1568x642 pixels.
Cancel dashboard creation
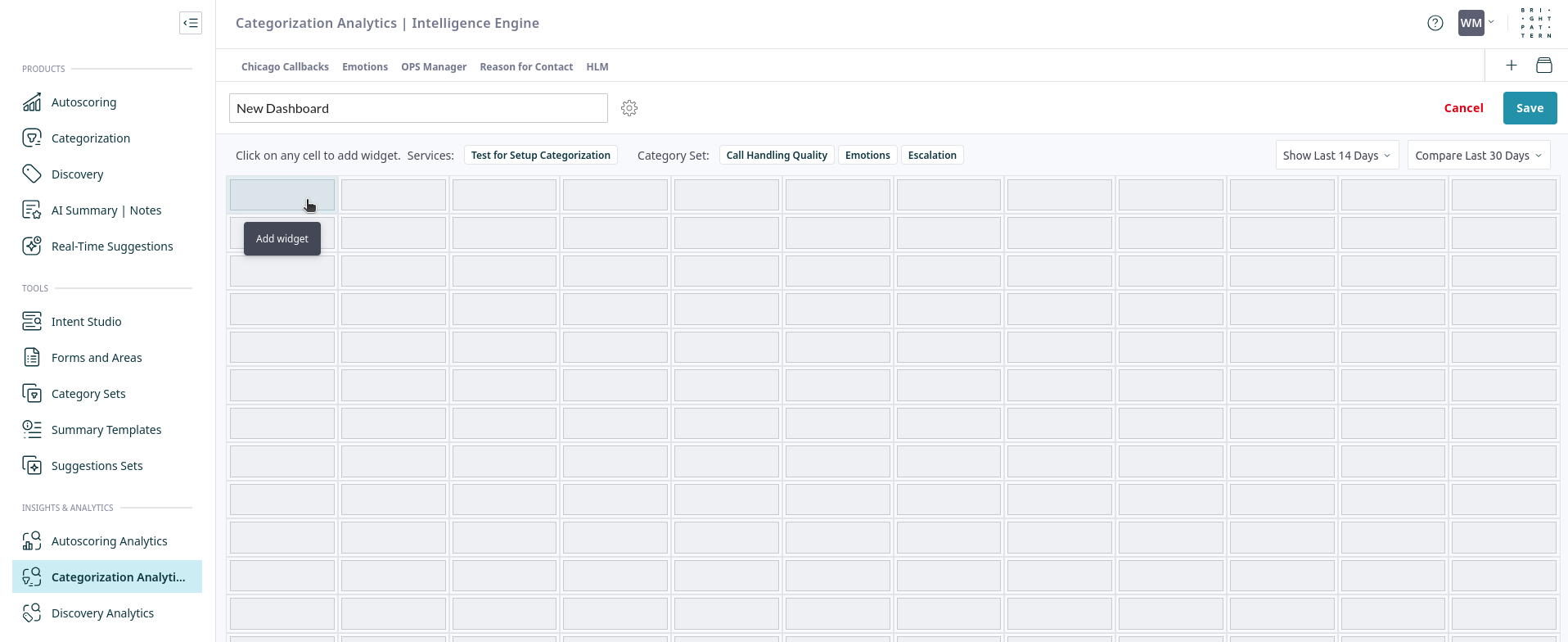[1463, 108]
